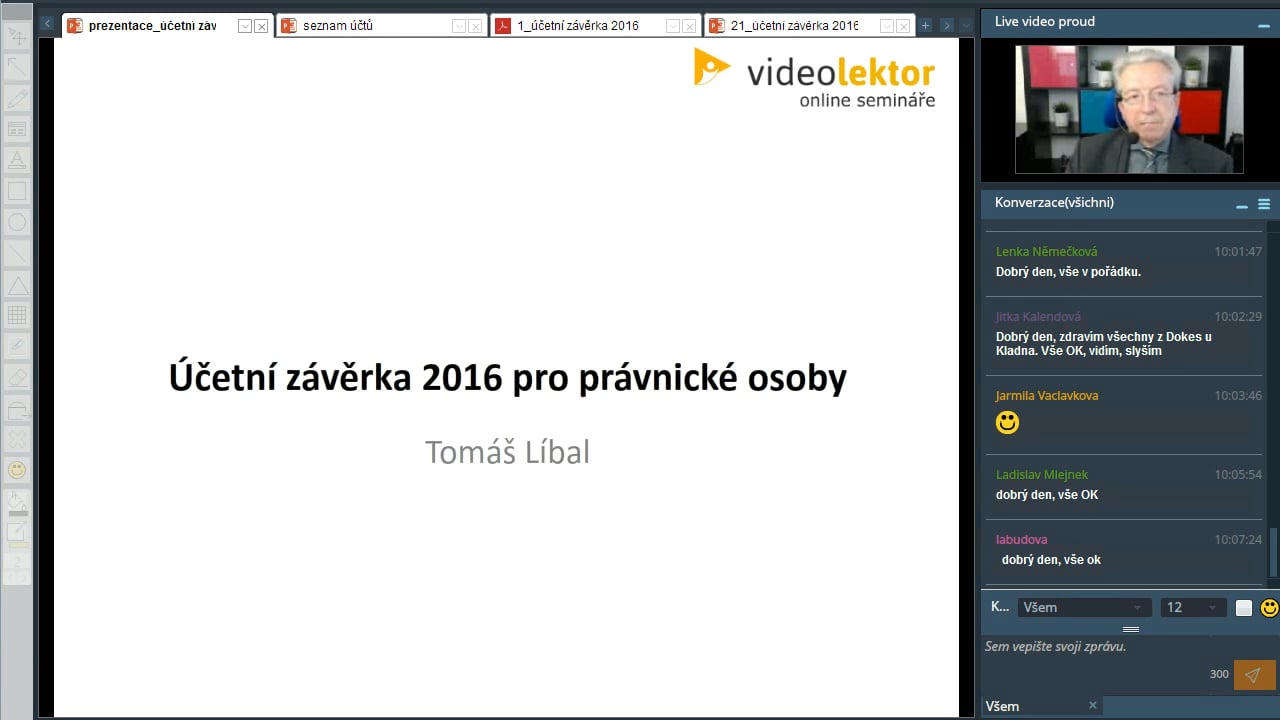Viewport: 1280px width, 720px height.
Task: Select the grid table tool
Action: pos(17,315)
